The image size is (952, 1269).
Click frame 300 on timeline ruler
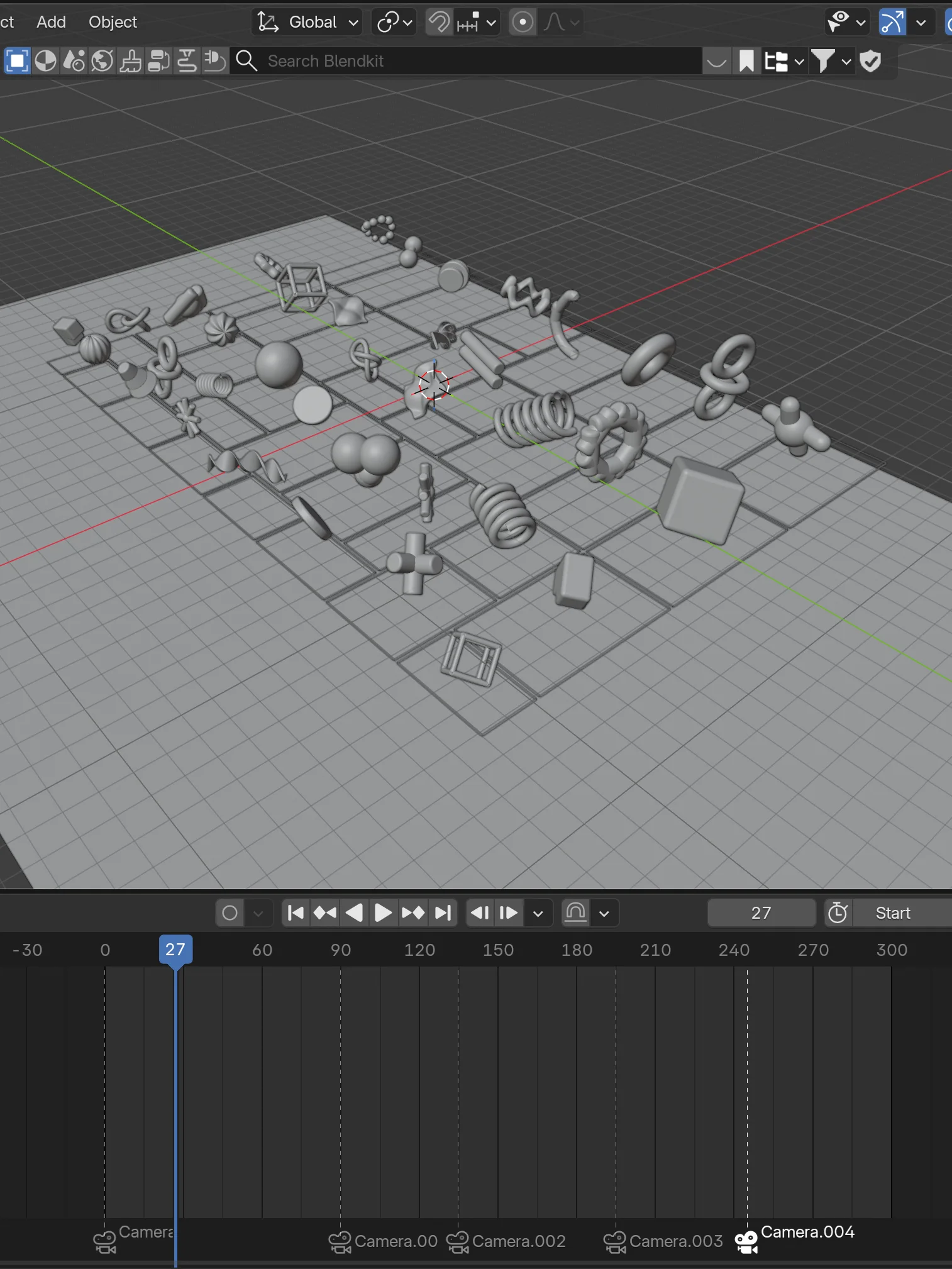892,950
